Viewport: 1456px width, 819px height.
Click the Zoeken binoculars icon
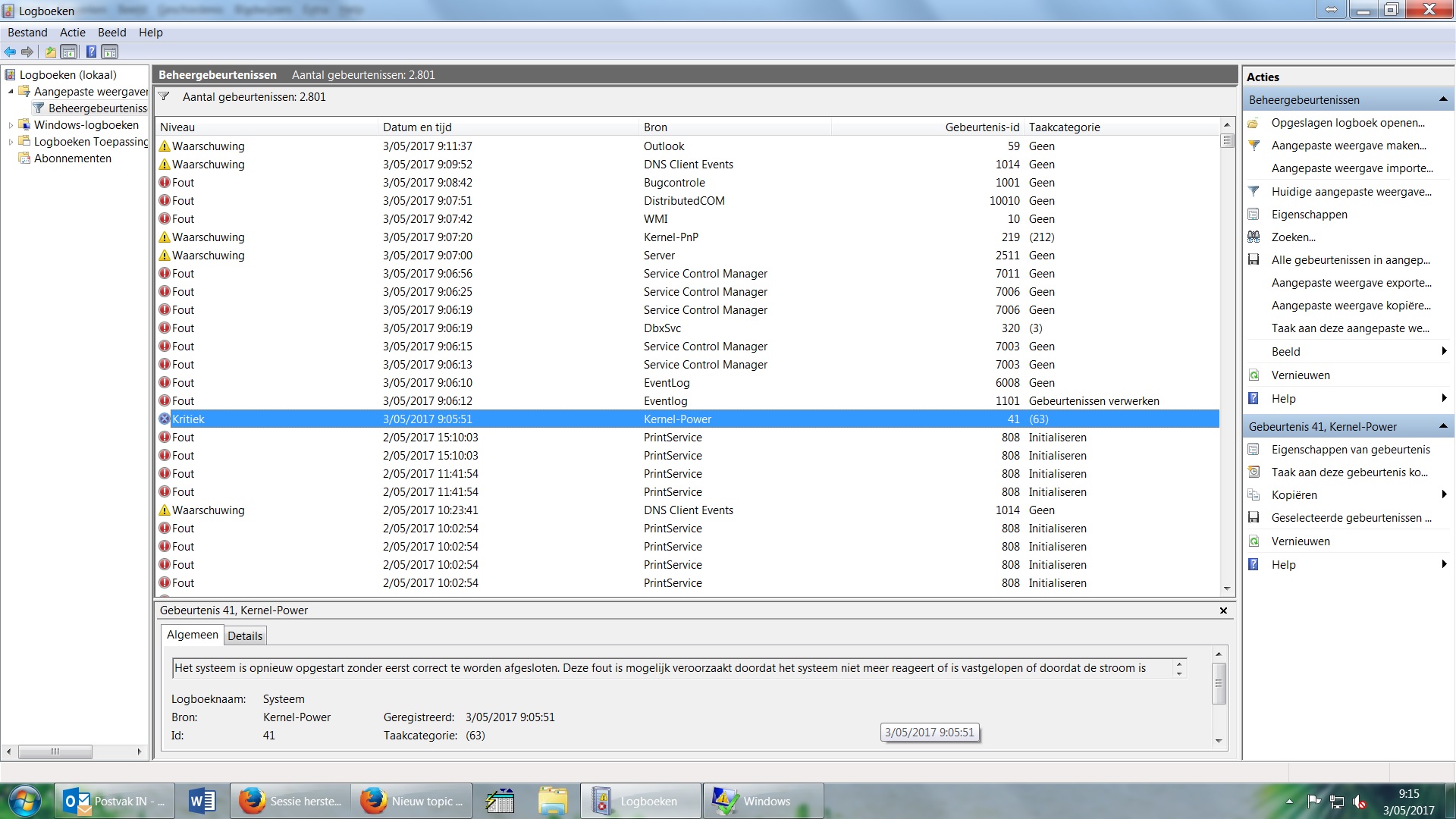[x=1254, y=237]
